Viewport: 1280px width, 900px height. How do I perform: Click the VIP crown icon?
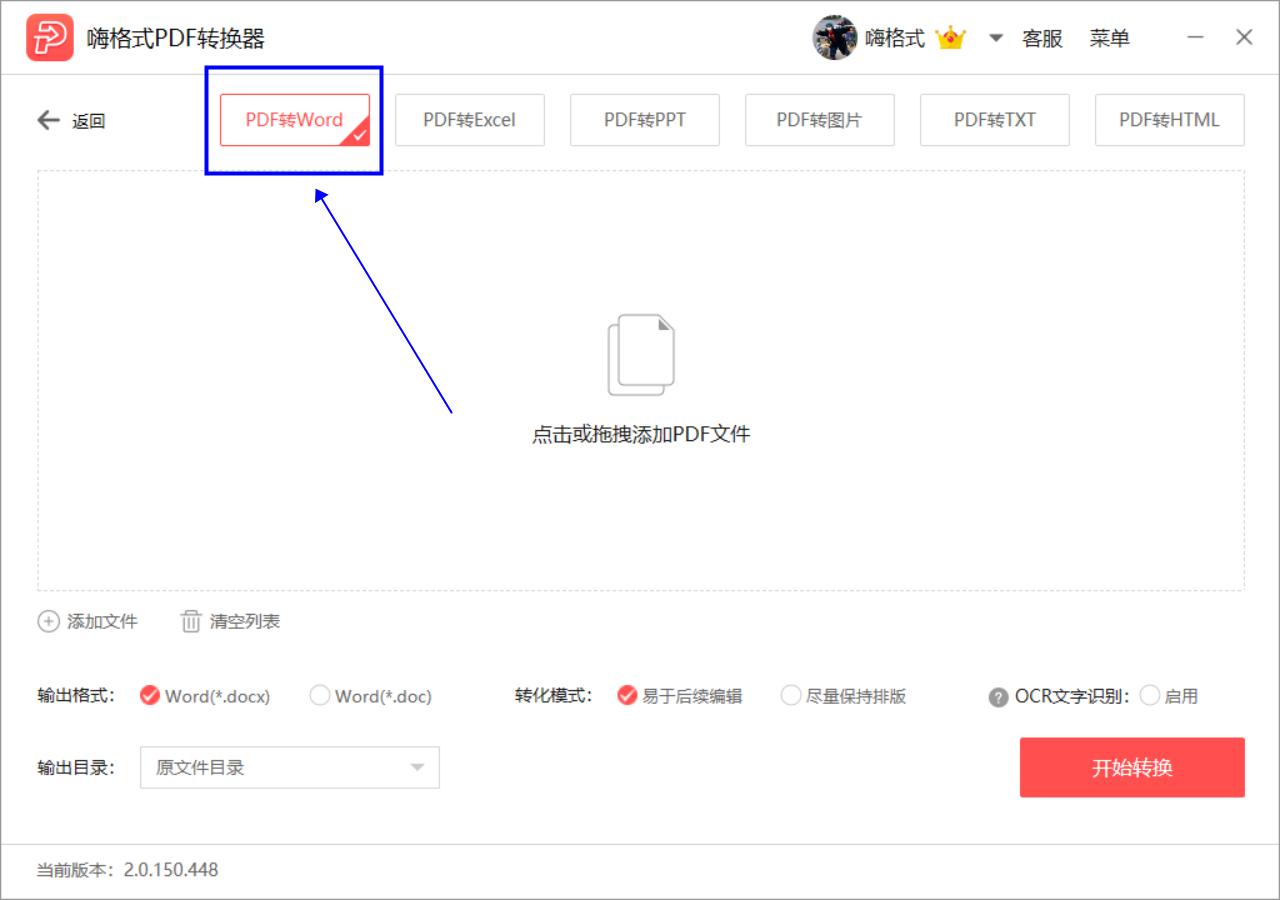point(950,38)
